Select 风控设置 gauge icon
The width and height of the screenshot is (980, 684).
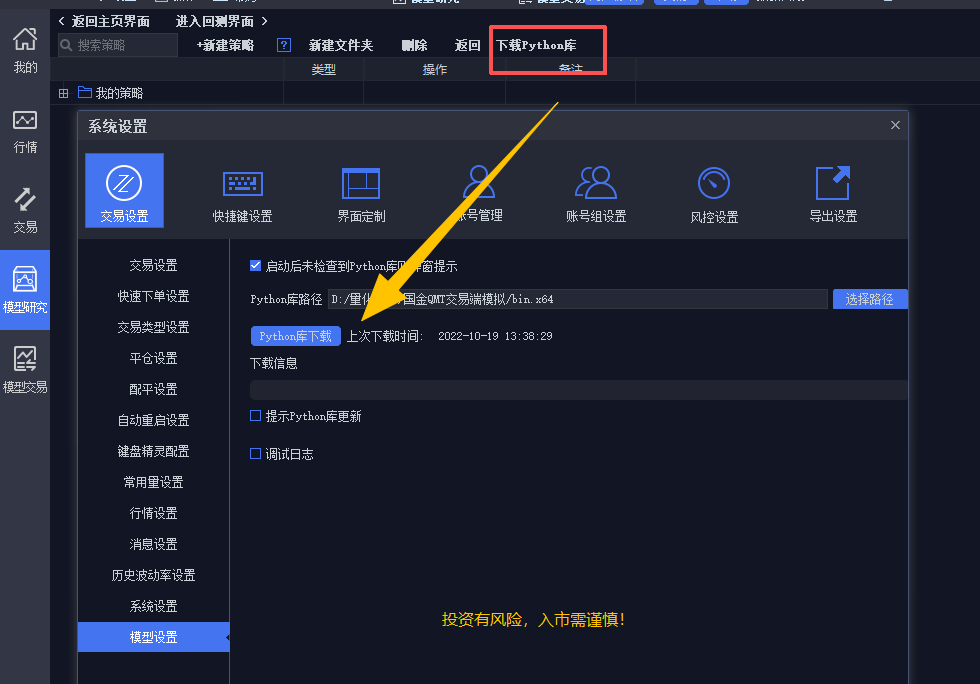click(713, 184)
